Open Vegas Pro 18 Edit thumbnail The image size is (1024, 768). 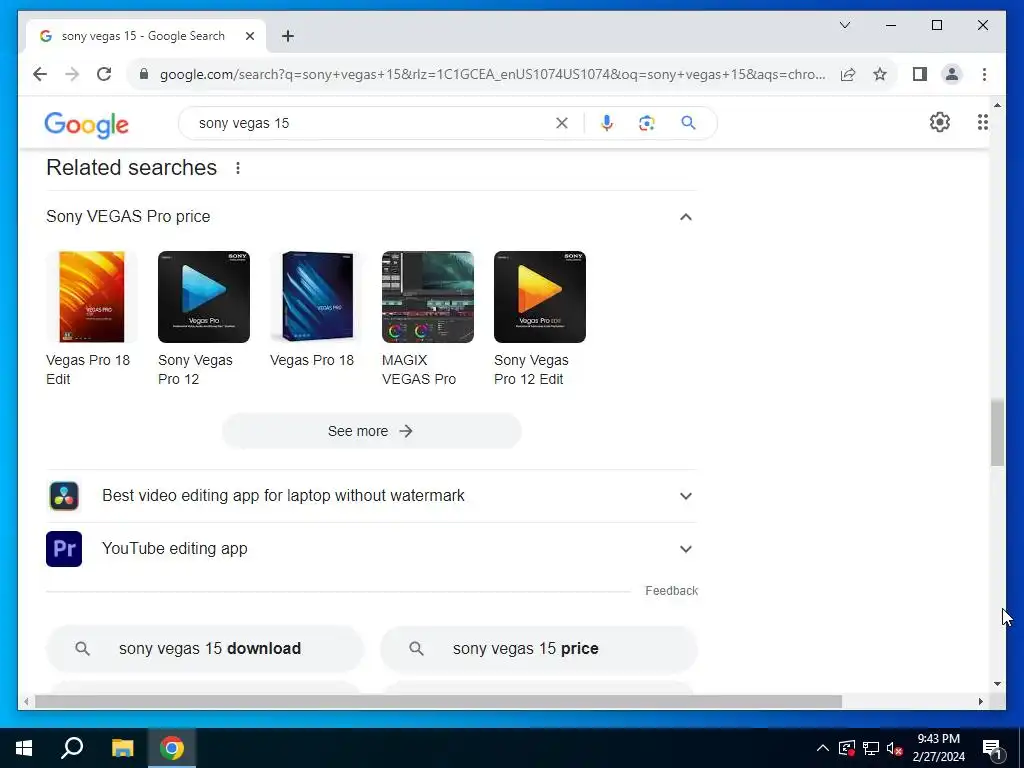click(x=91, y=297)
